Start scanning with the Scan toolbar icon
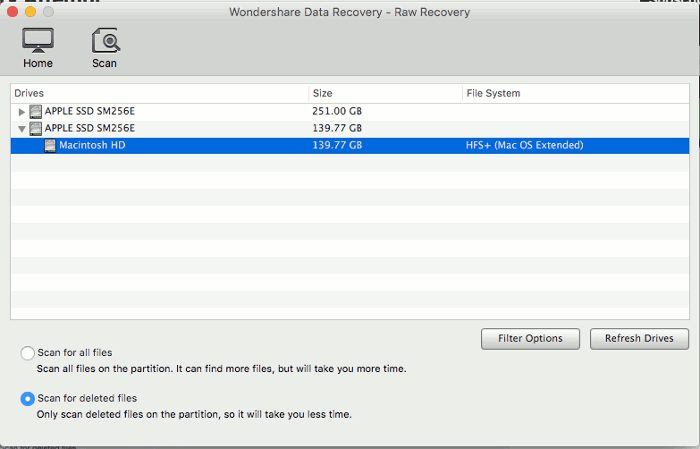Viewport: 700px width, 449px height. click(105, 48)
